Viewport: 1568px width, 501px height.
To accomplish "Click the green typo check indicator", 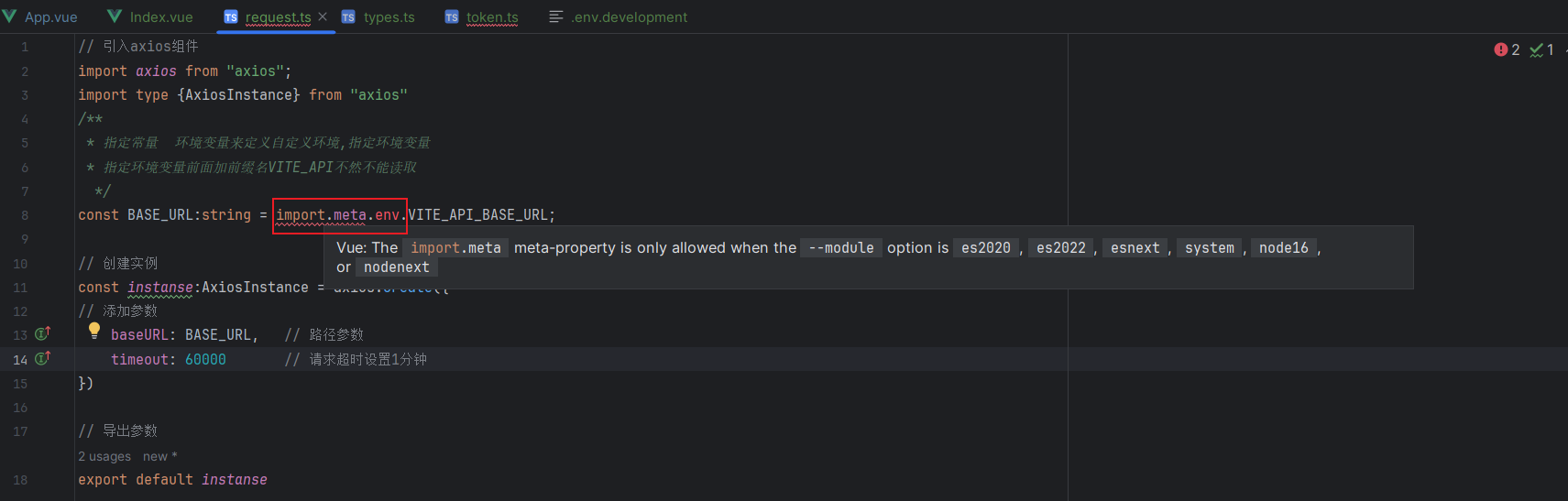I will (x=1541, y=49).
